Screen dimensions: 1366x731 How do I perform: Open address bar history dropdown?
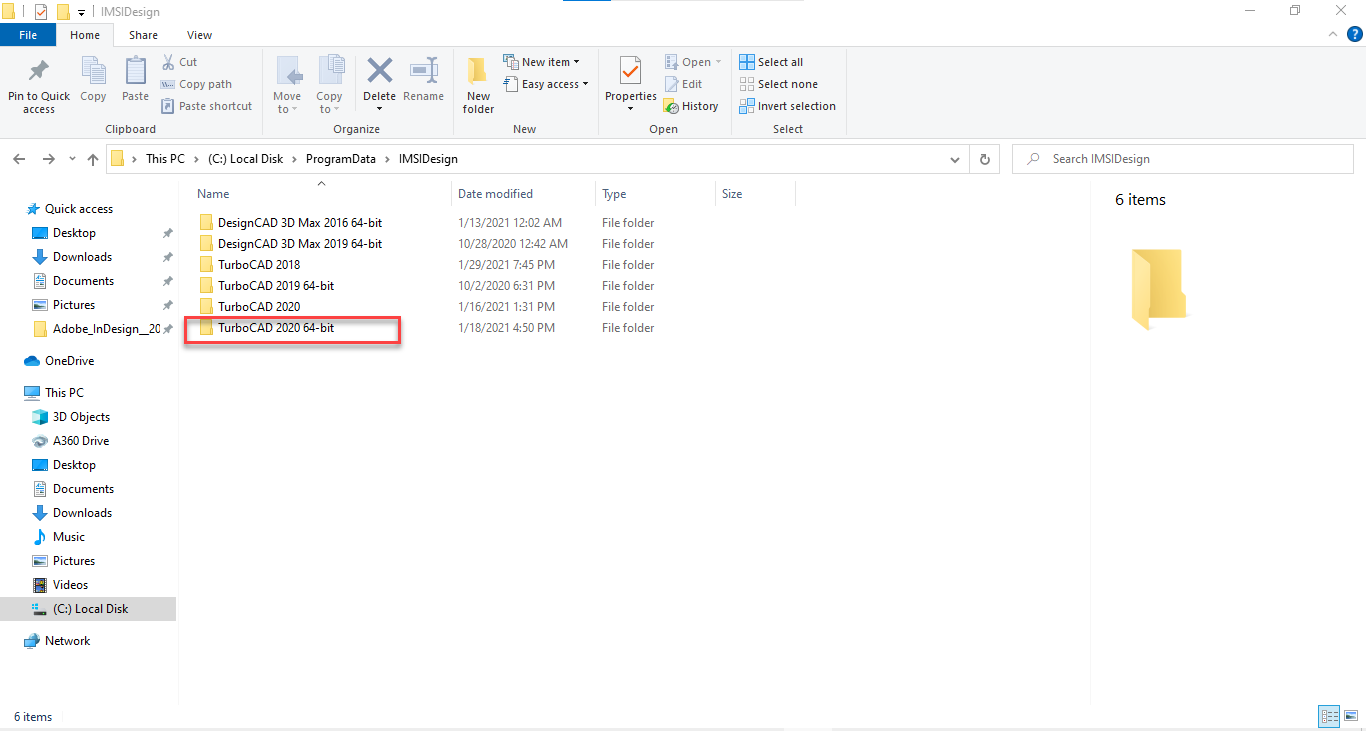click(956, 159)
